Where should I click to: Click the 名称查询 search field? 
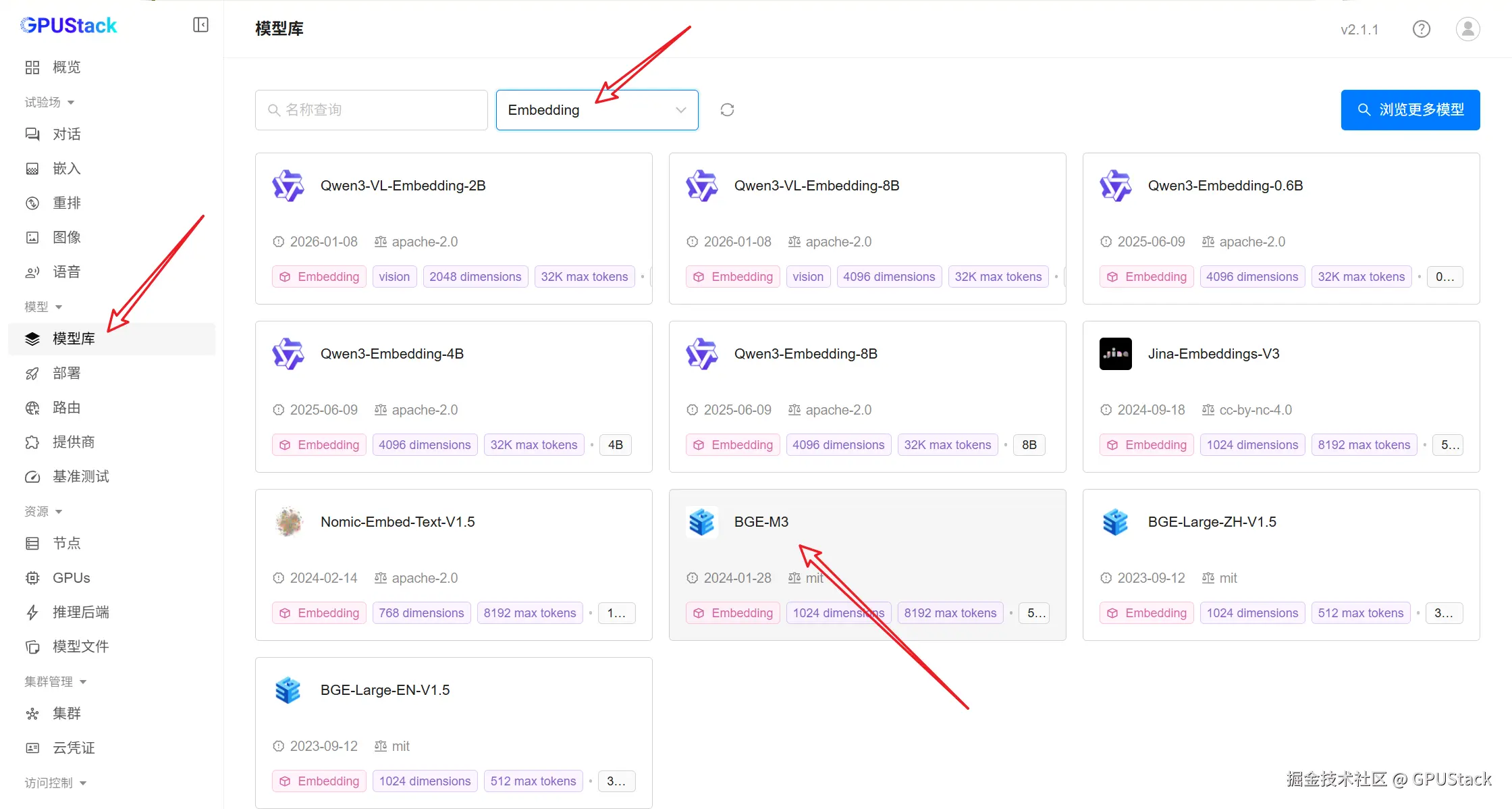371,110
